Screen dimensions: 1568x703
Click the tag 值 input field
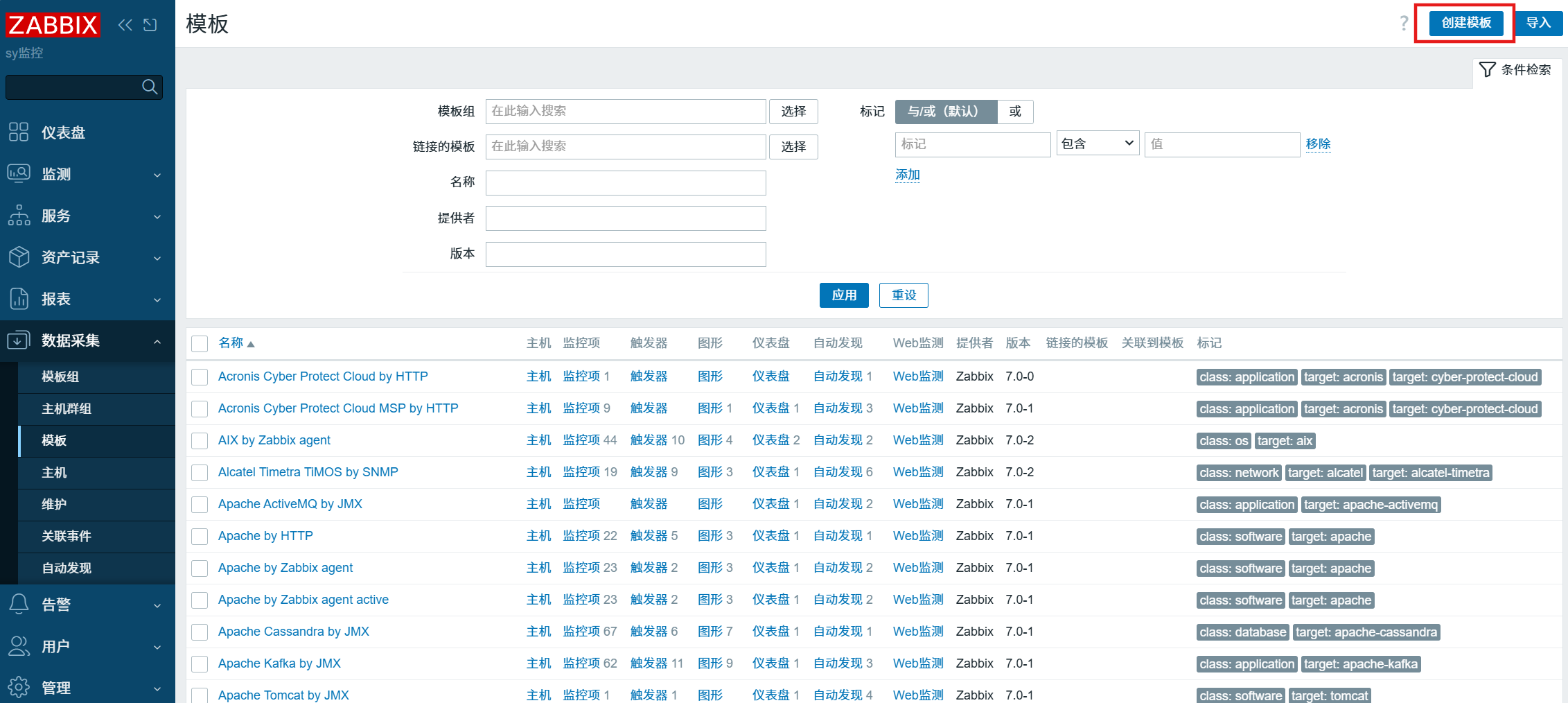pos(1222,144)
